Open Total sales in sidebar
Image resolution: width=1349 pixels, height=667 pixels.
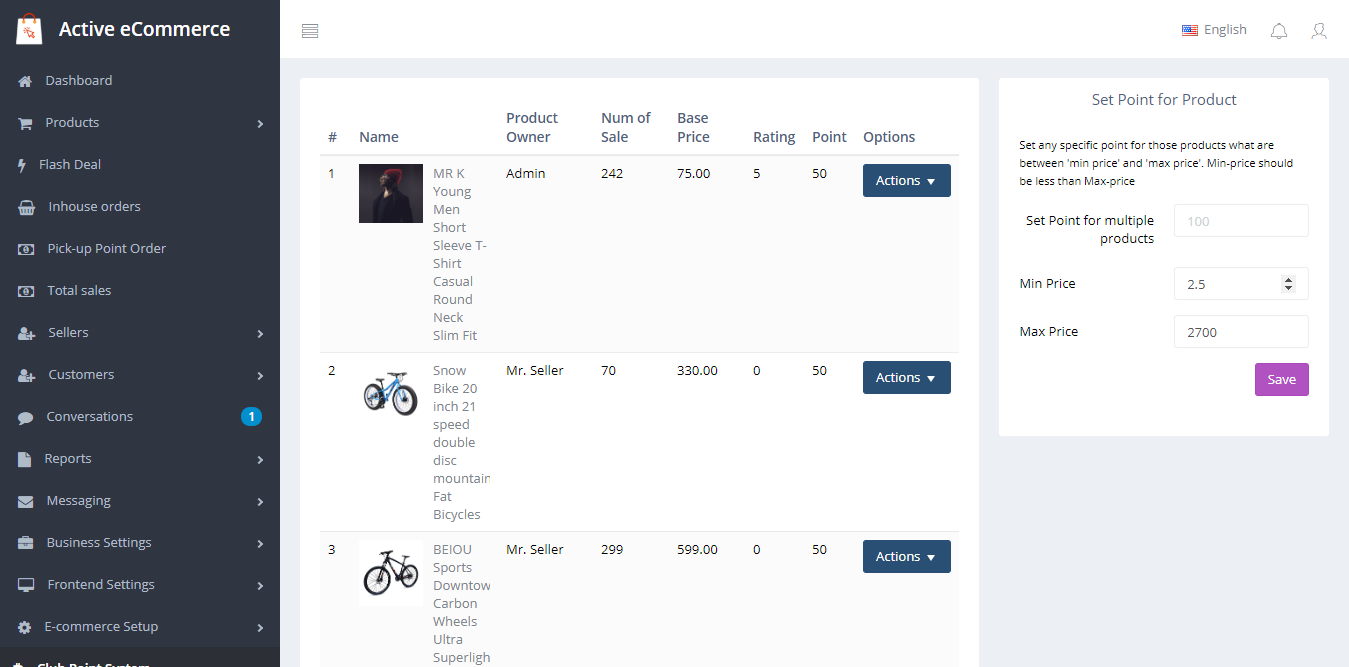(79, 291)
